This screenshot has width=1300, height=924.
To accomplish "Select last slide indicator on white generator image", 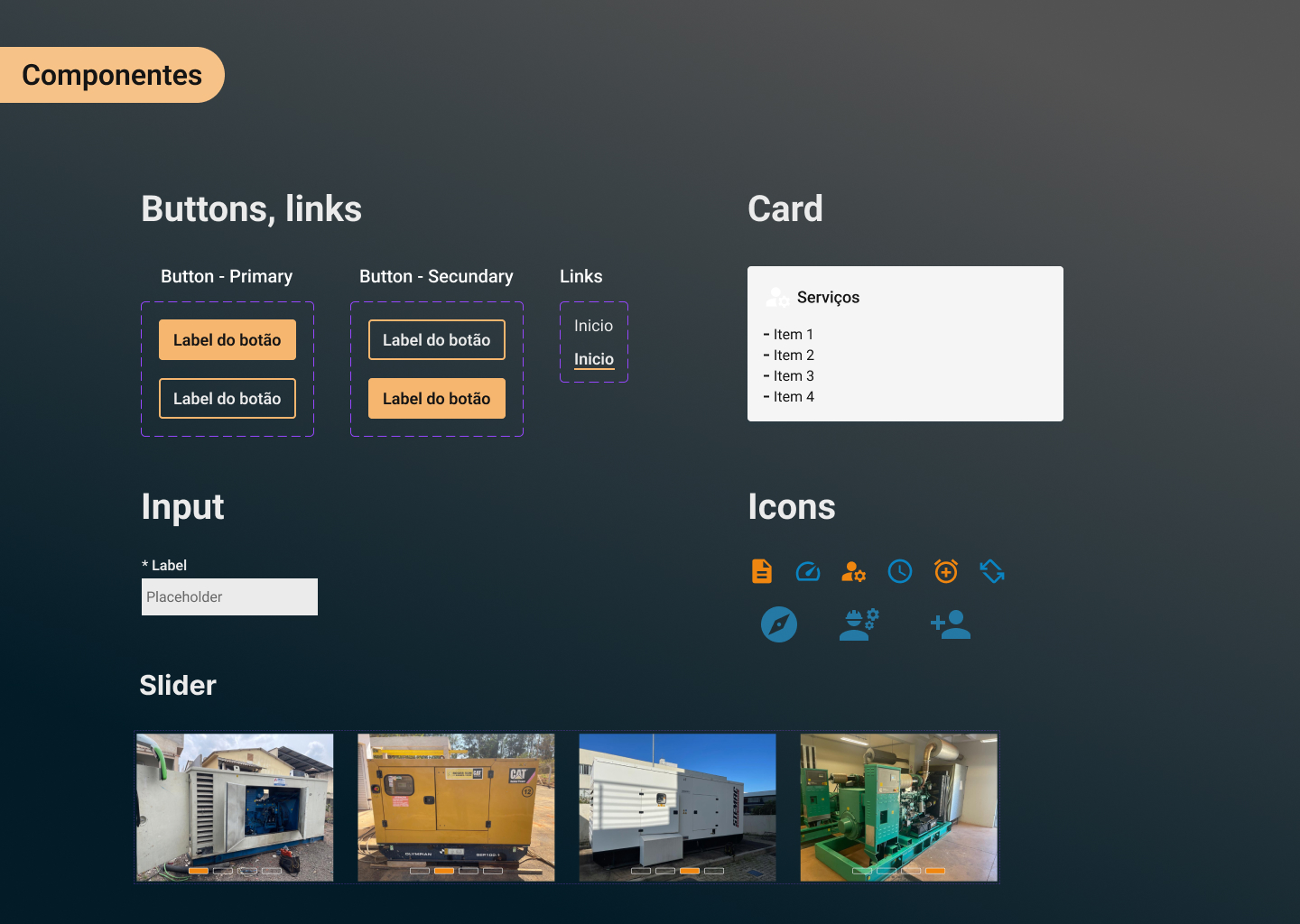I will (714, 871).
